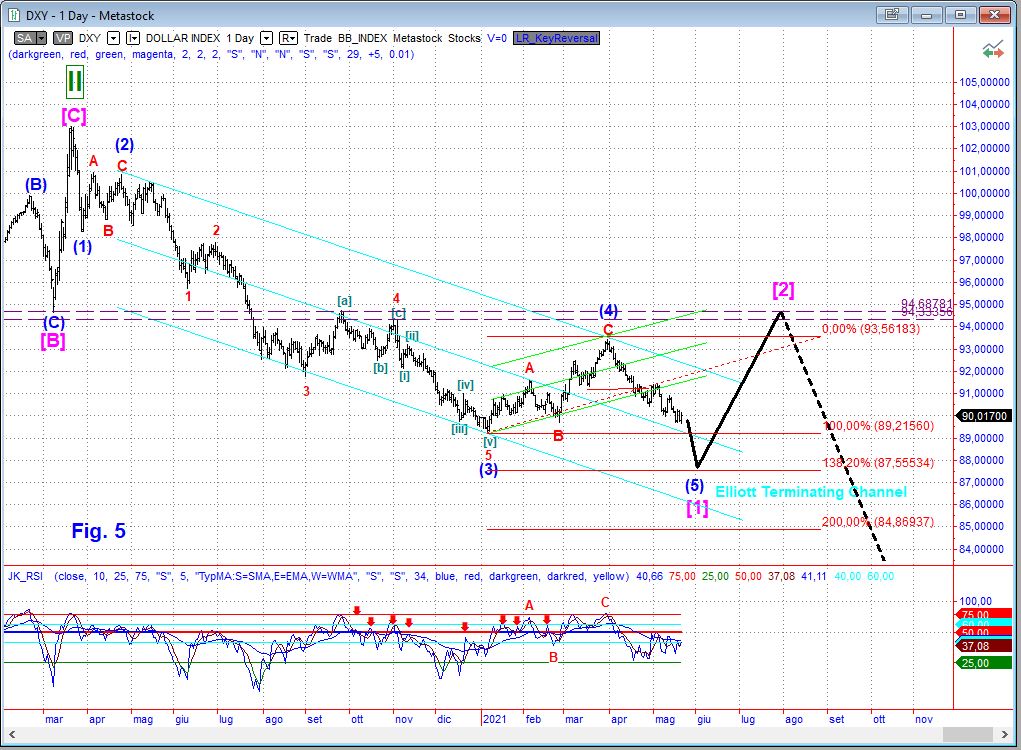Select the magenta [2] wave label
The width and height of the screenshot is (1021, 750).
(x=783, y=290)
